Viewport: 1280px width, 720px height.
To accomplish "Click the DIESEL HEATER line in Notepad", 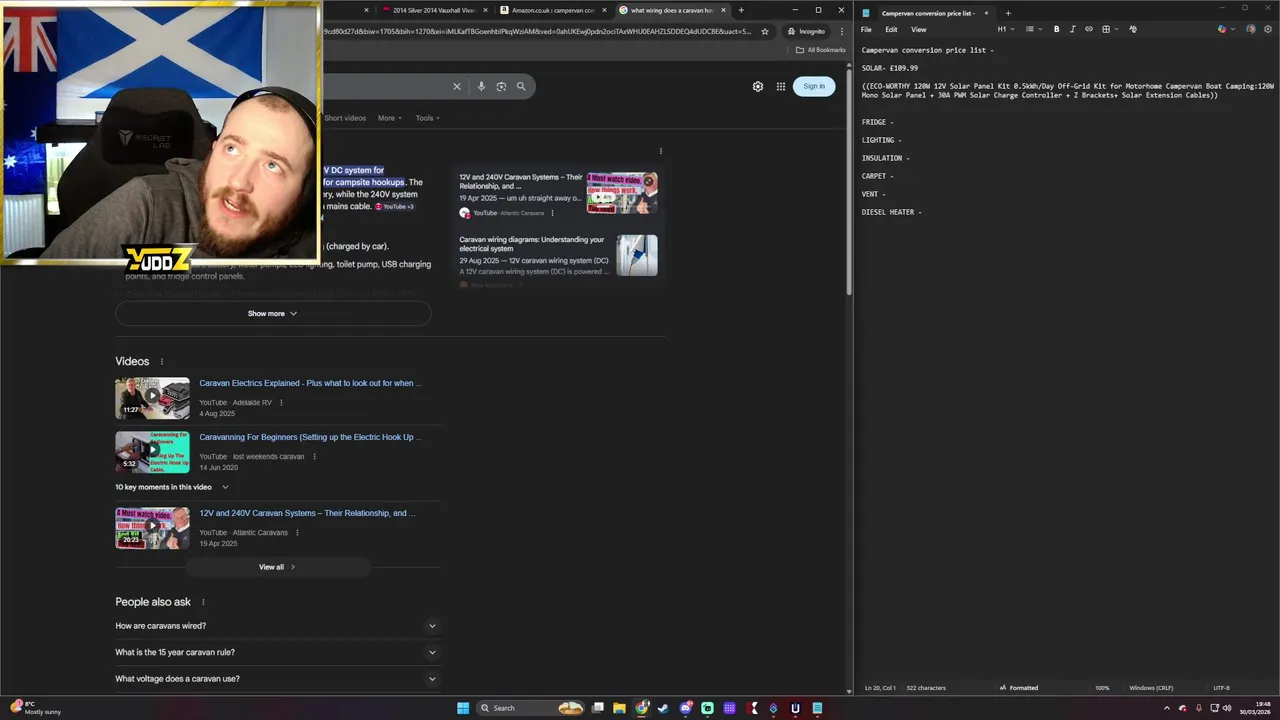I will [891, 212].
